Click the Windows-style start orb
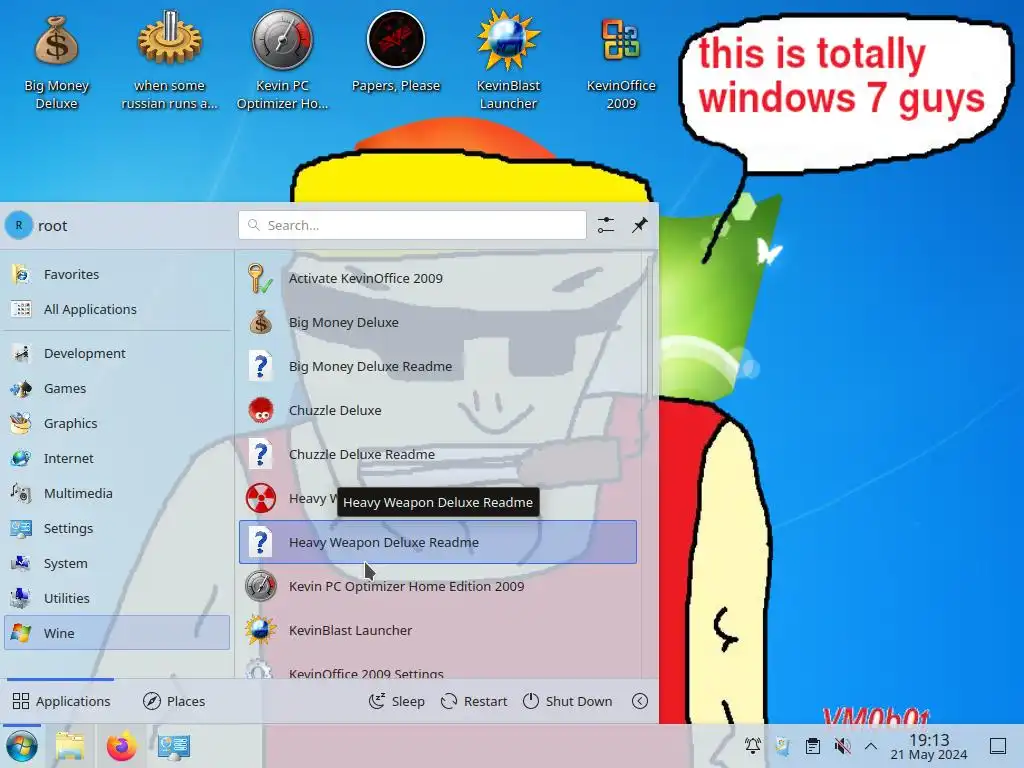The height and width of the screenshot is (768, 1024). [22, 746]
